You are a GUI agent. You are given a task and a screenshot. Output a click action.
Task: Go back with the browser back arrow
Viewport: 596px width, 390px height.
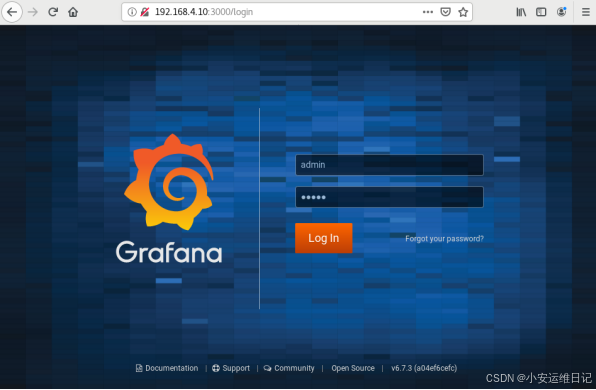pyautogui.click(x=12, y=12)
